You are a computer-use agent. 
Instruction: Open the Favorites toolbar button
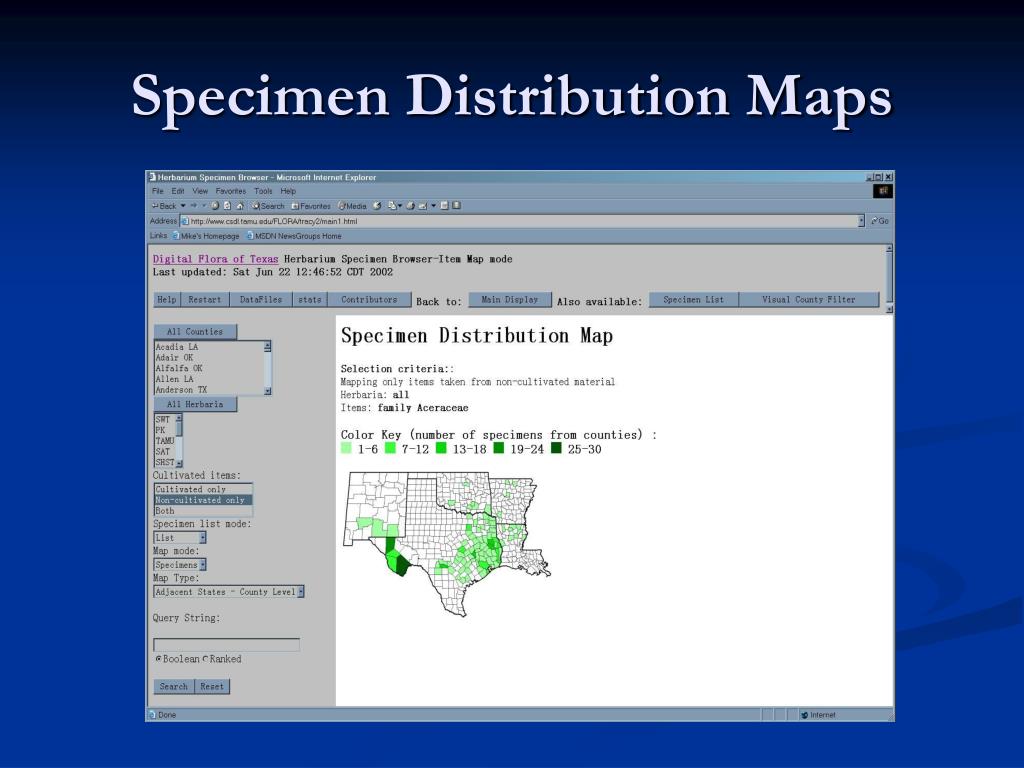tap(311, 206)
